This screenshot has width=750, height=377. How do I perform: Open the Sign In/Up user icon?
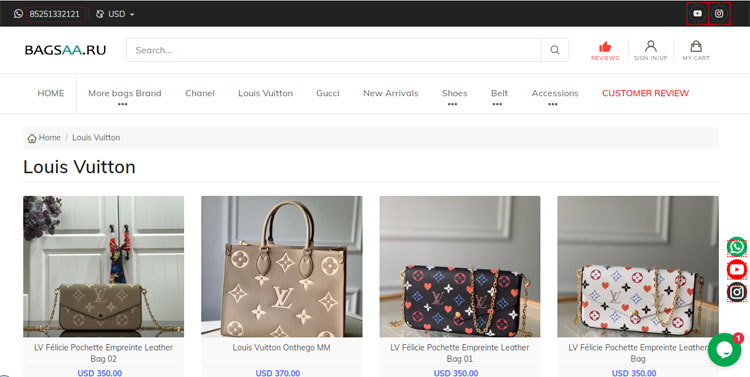click(x=651, y=46)
